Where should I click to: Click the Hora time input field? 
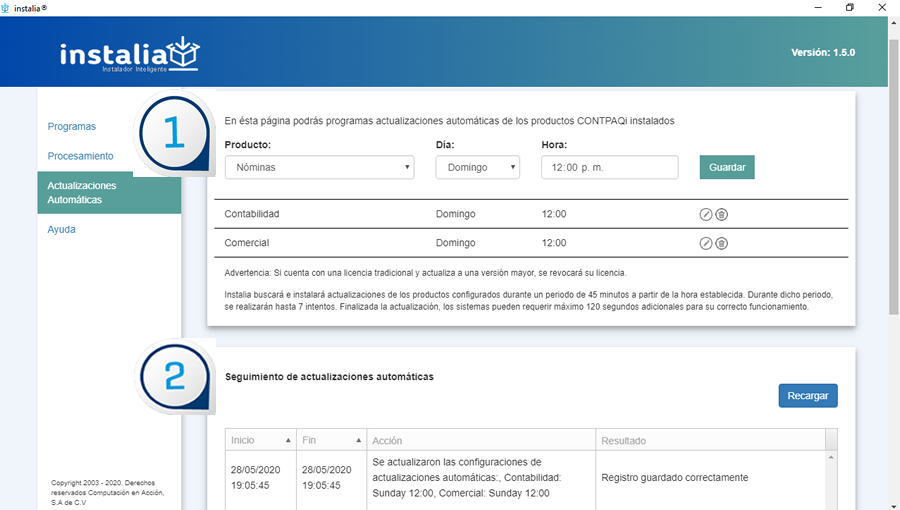click(x=609, y=168)
